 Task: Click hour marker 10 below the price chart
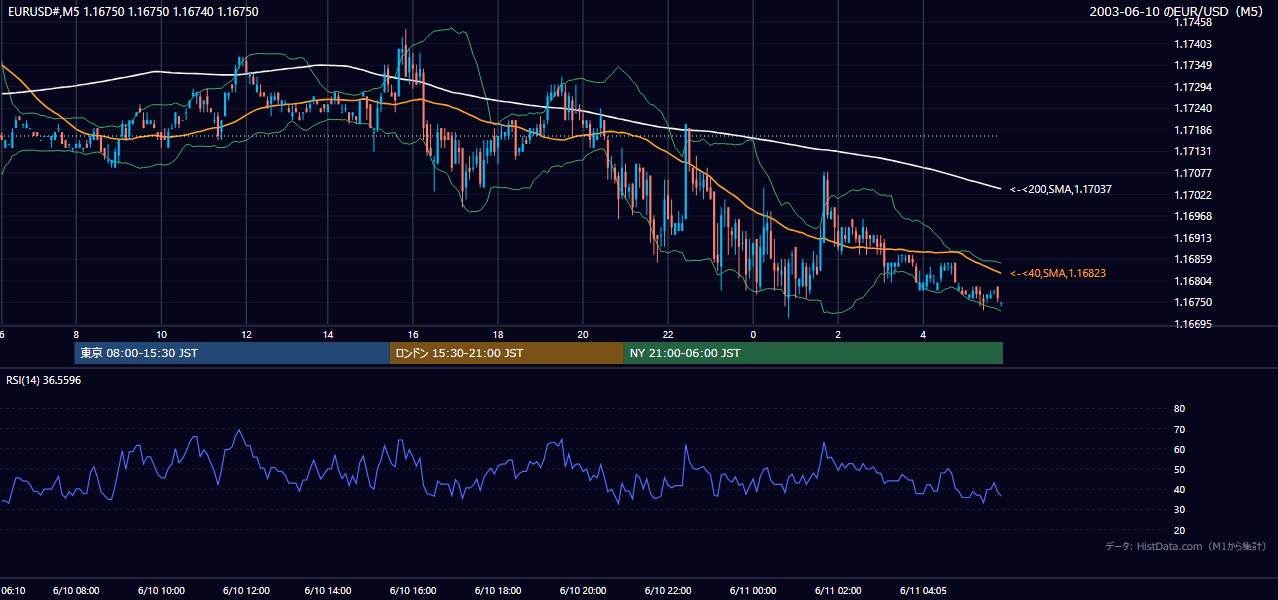click(161, 334)
